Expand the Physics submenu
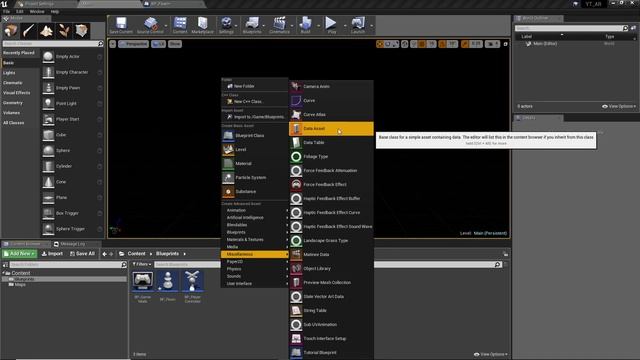 [x=255, y=269]
